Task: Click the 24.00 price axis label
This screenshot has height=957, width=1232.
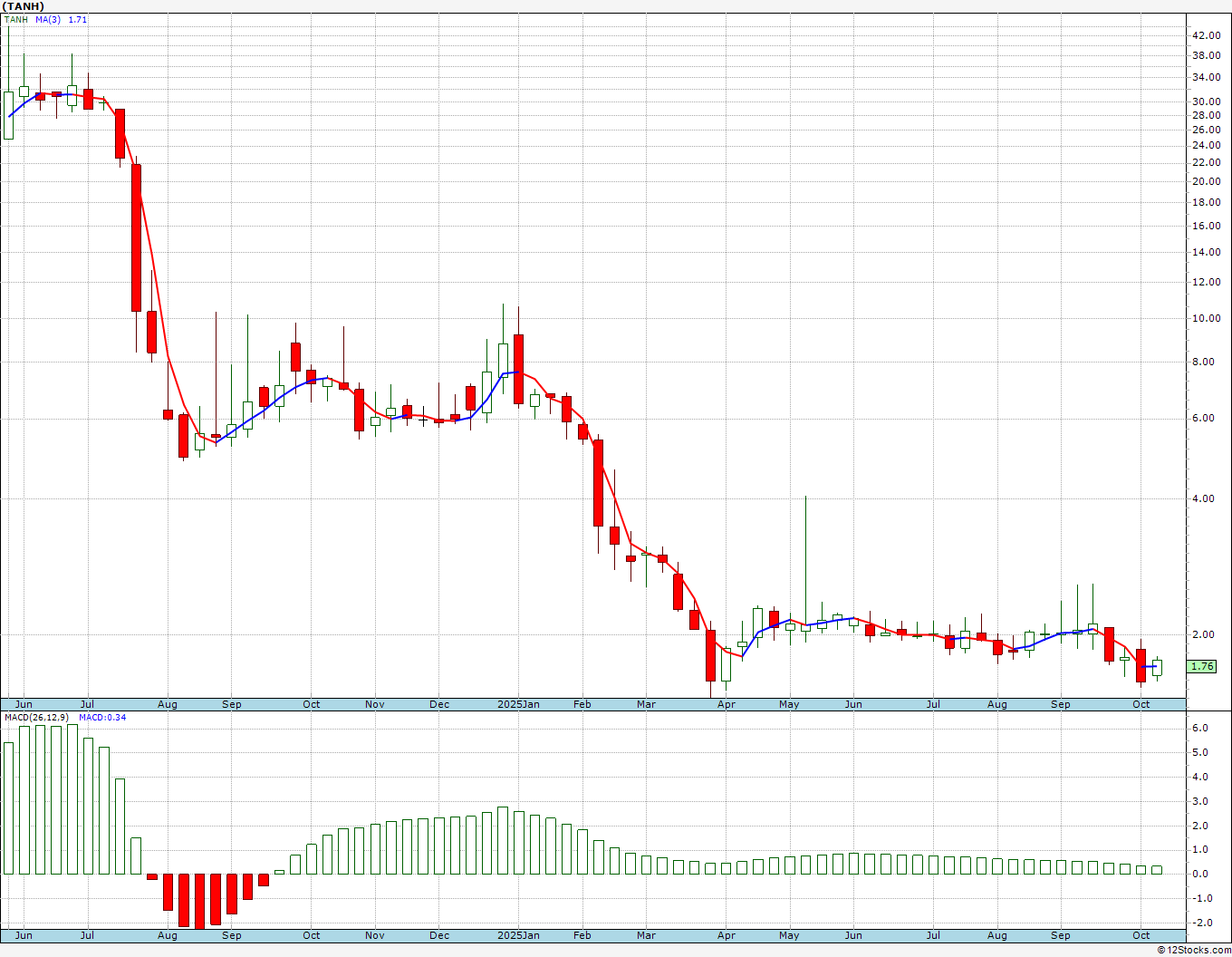Action: tap(1206, 145)
